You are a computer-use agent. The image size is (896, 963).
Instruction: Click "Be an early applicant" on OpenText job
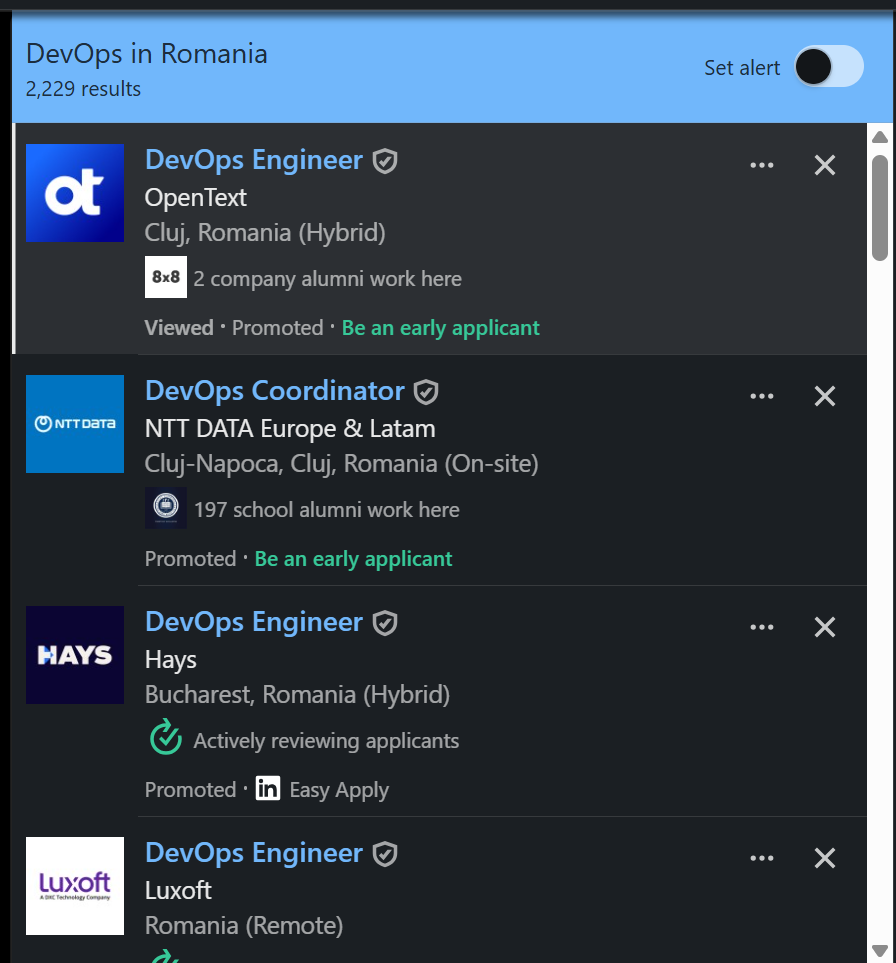[440, 328]
